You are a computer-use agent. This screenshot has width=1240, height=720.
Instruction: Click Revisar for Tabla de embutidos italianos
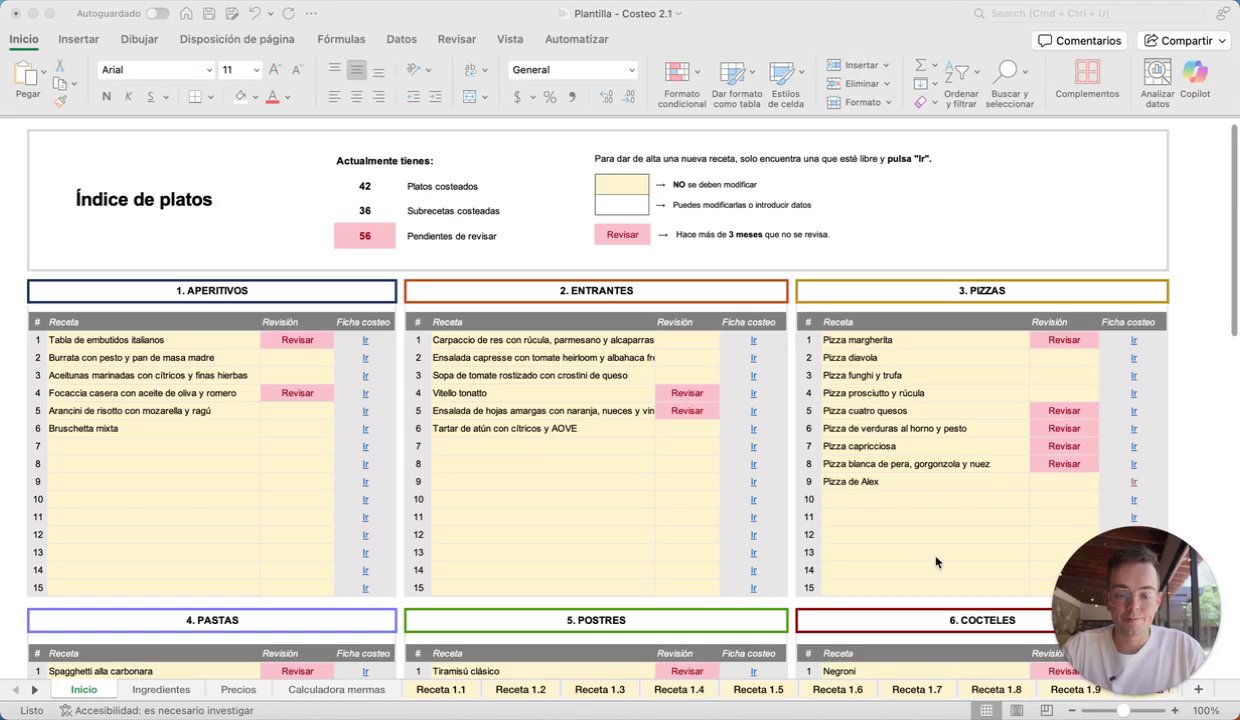pos(297,340)
